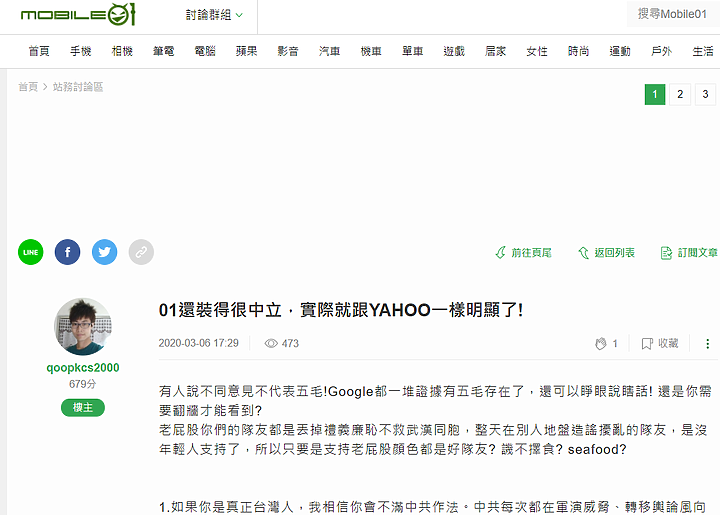The height and width of the screenshot is (515, 720).
Task: Share the post via the LINE icon
Action: point(31,252)
